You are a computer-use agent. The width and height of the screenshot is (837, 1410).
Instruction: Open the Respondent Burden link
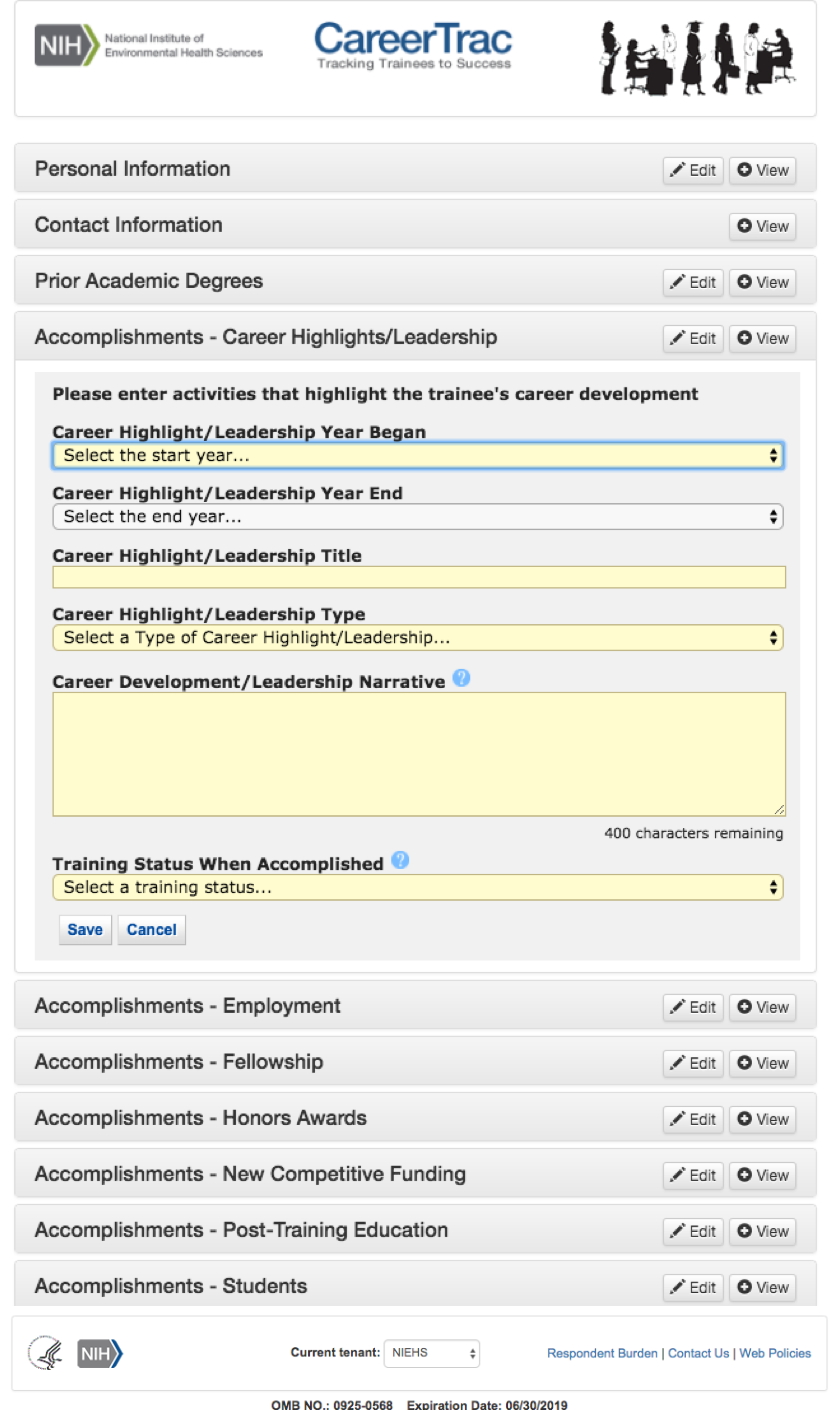point(602,1353)
